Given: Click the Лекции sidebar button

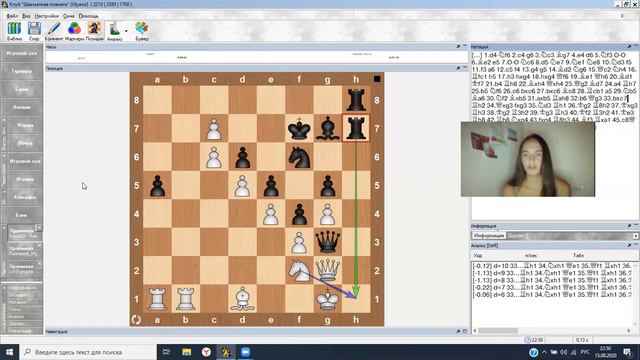Looking at the screenshot, I should point(22,107).
